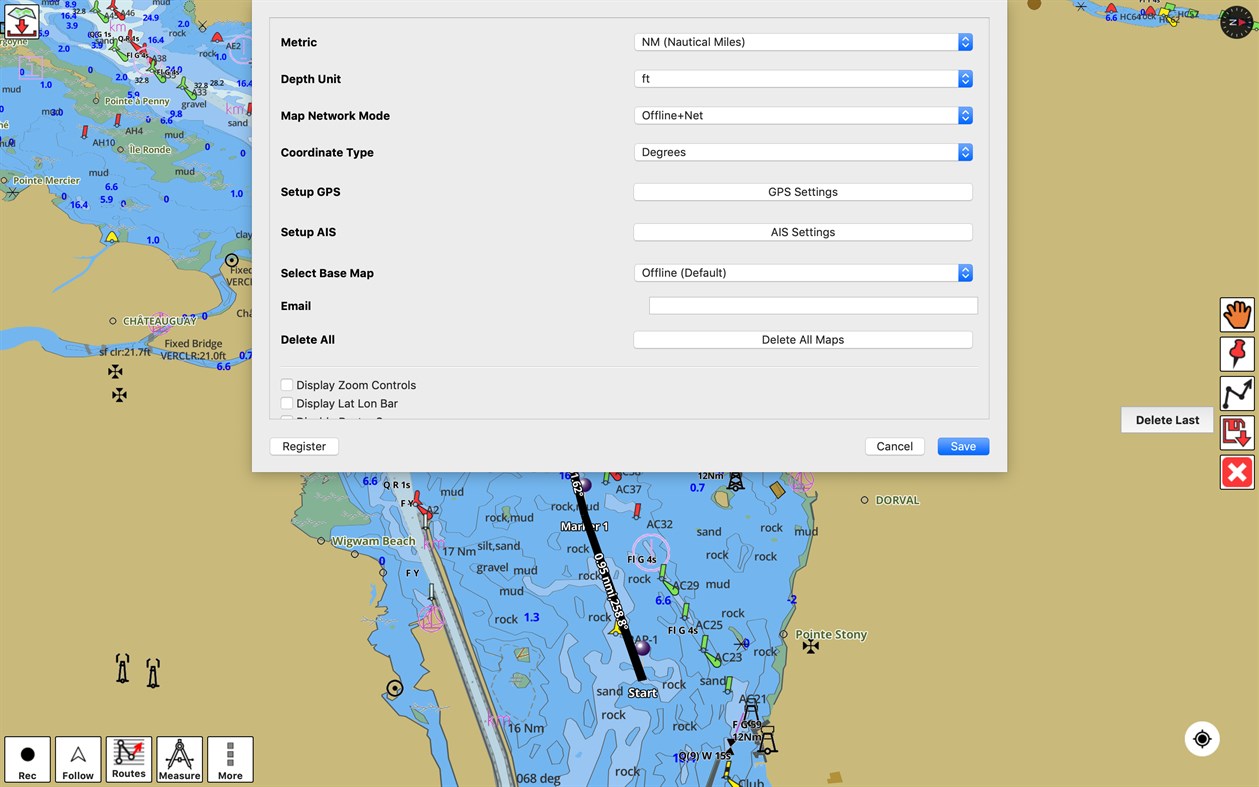Open the More menu
1259x787 pixels.
coord(229,759)
